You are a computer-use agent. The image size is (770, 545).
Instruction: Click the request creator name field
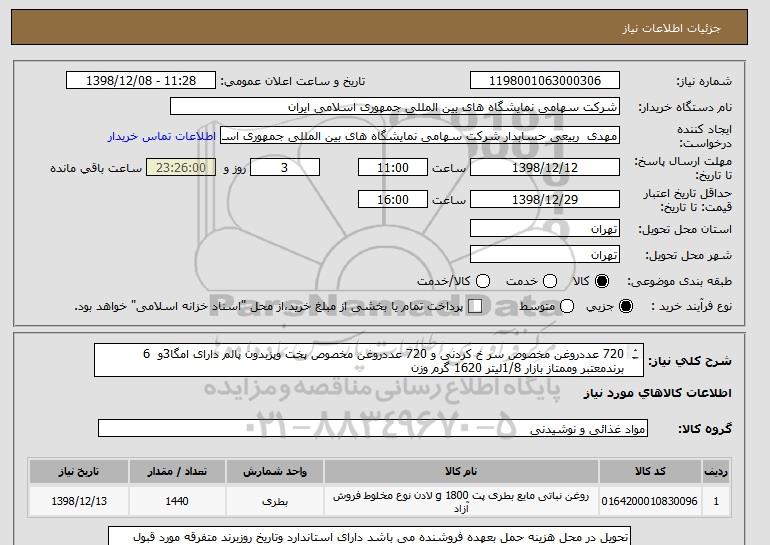tap(420, 136)
